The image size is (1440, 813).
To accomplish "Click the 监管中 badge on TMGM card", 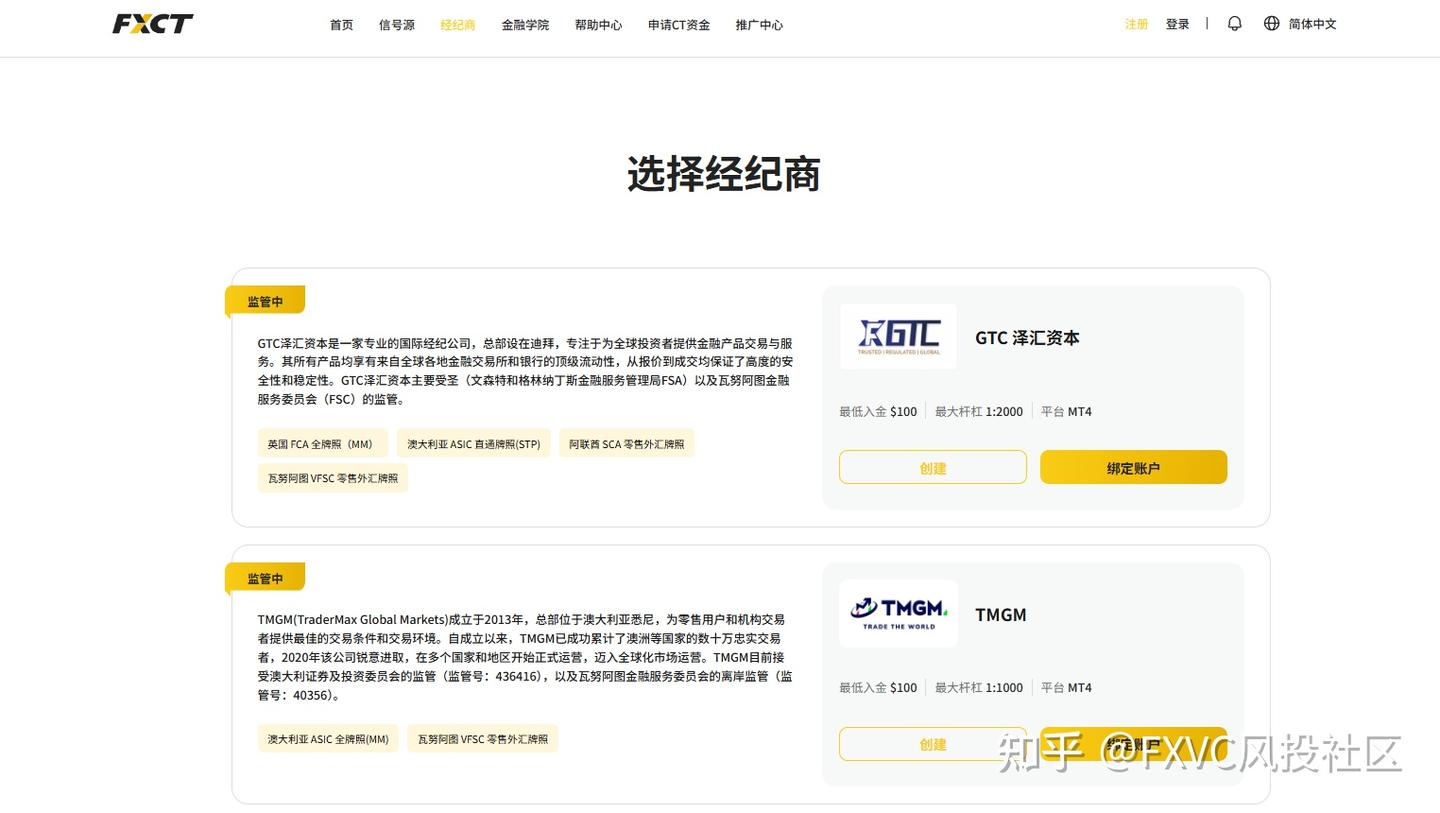I will pyautogui.click(x=265, y=578).
